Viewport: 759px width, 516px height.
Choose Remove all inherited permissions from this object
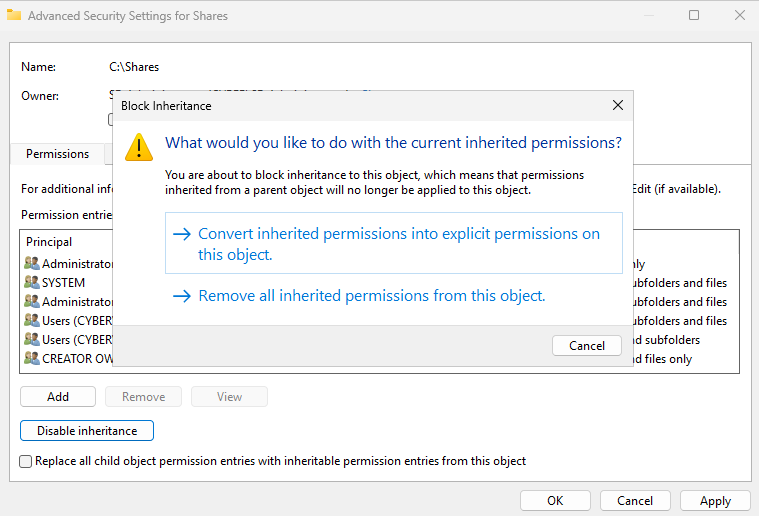(371, 296)
